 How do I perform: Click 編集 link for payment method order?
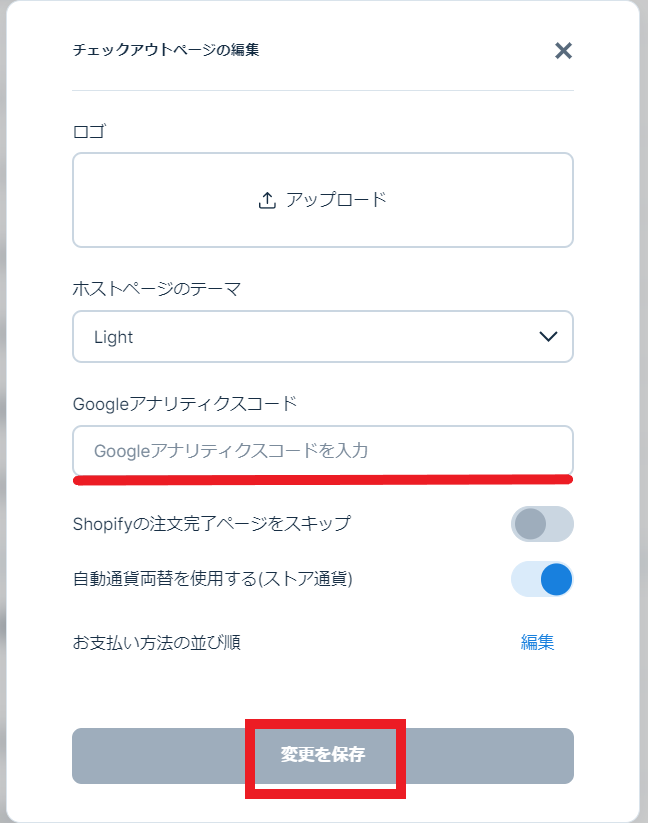click(538, 643)
